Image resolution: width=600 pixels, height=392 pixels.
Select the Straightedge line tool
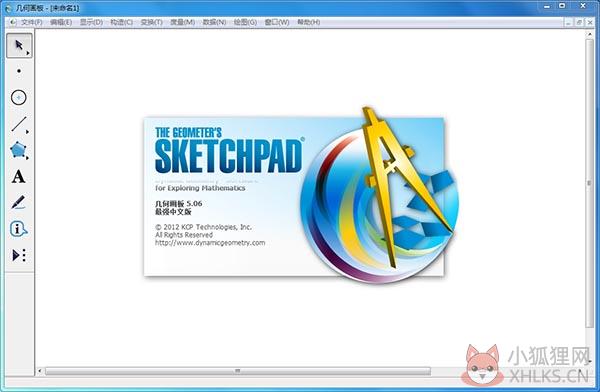pos(19,124)
